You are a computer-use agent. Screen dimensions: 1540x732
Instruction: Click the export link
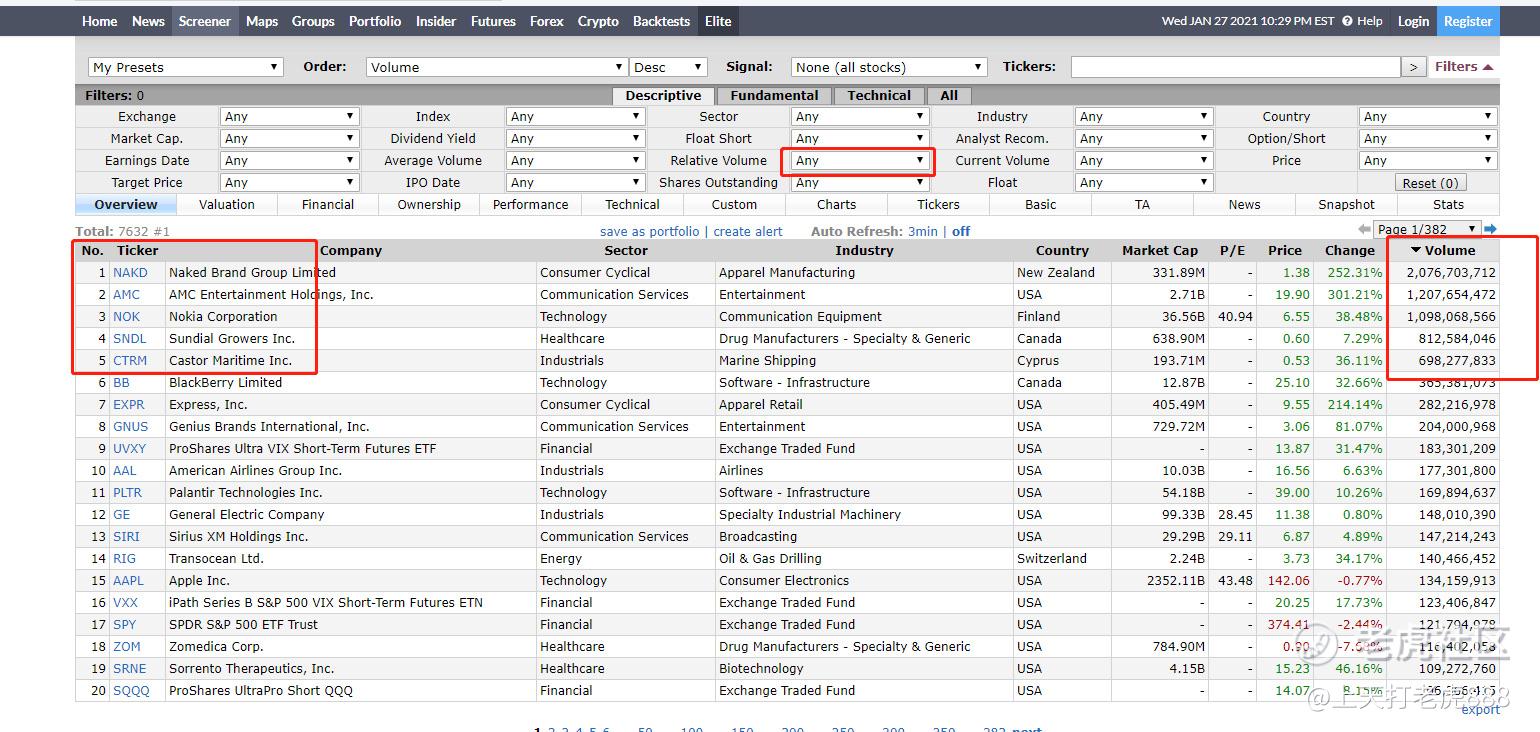point(1480,710)
